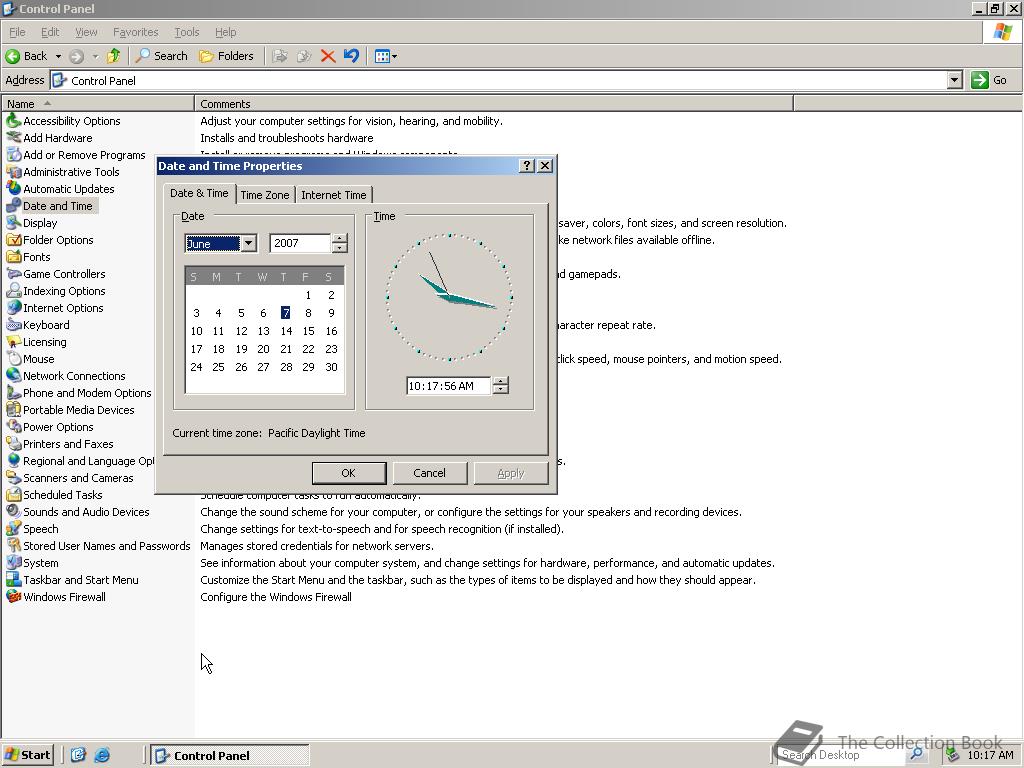The height and width of the screenshot is (768, 1024).
Task: Select the Network Connections icon
Action: point(13,376)
